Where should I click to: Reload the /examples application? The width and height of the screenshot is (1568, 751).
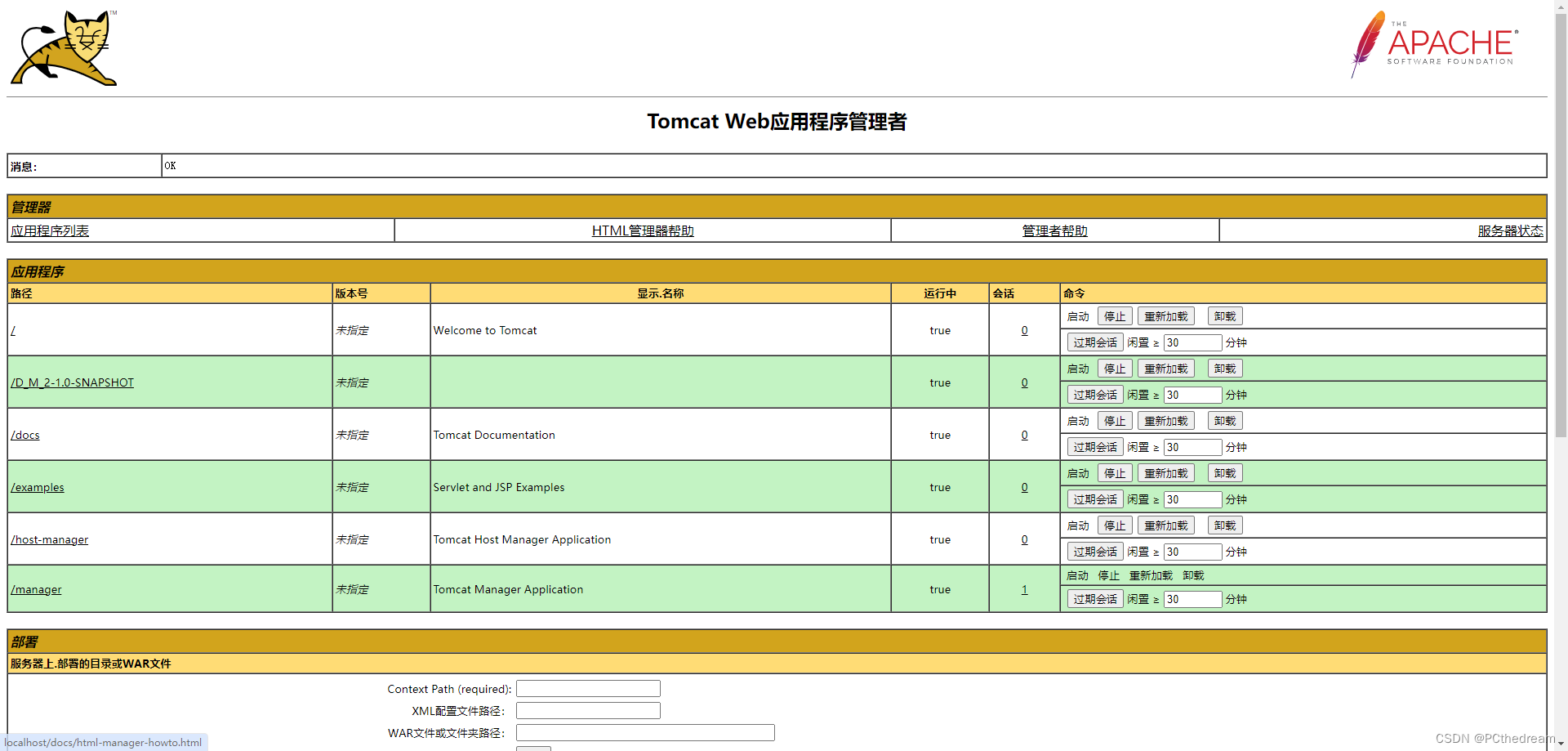coord(1166,473)
